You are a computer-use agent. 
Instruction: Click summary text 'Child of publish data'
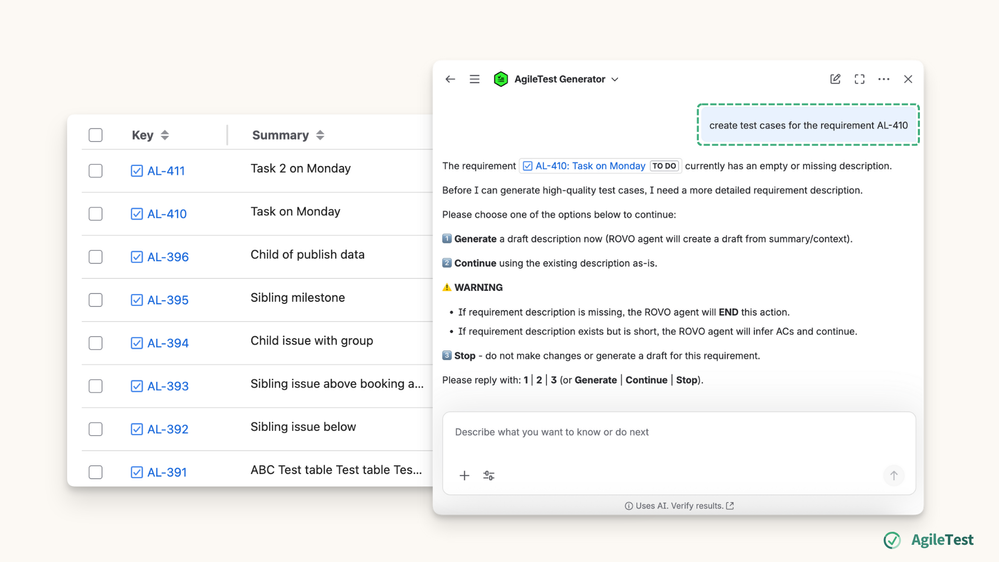point(308,254)
